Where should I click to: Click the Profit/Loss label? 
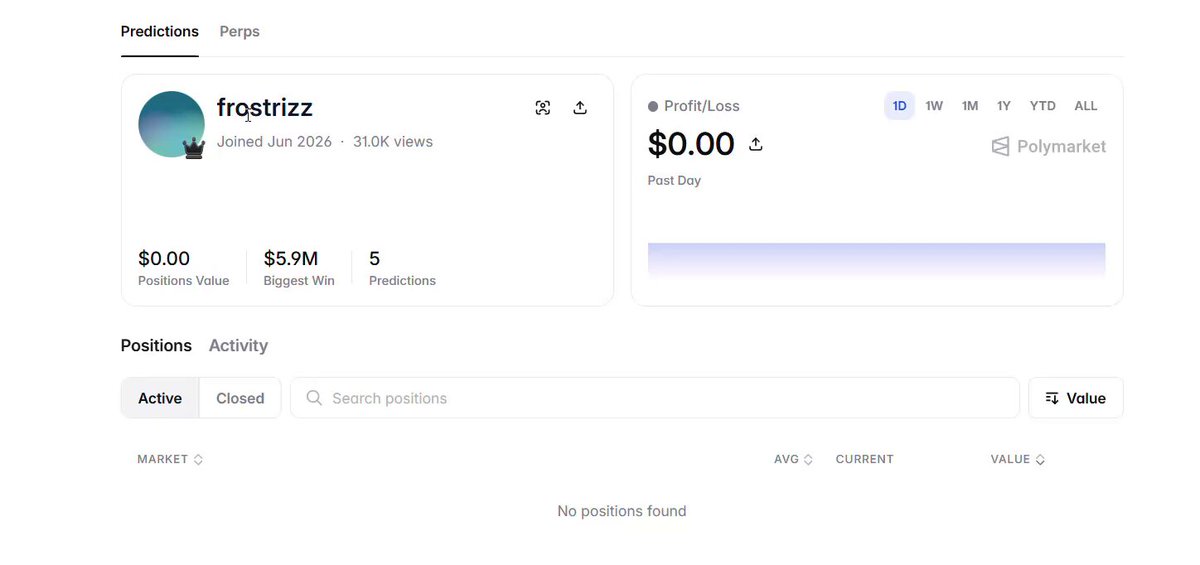pyautogui.click(x=702, y=106)
